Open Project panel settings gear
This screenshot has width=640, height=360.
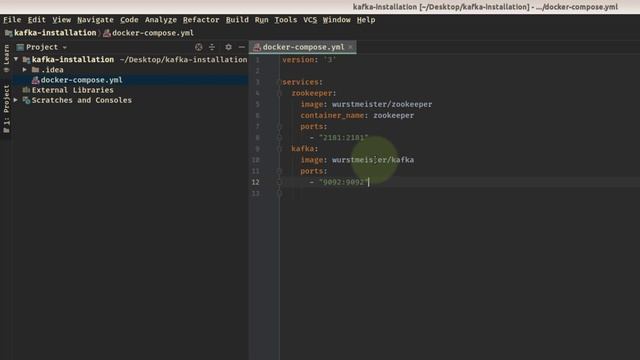click(229, 47)
